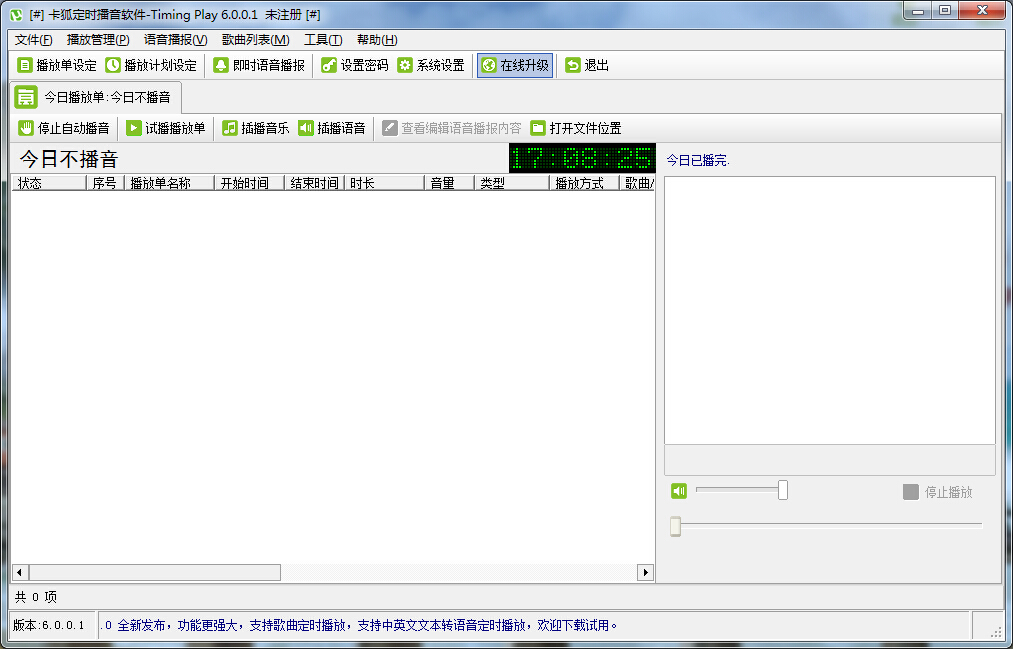Open the 歌曲列表(M) menu
Viewport: 1013px width, 649px height.
(x=255, y=40)
